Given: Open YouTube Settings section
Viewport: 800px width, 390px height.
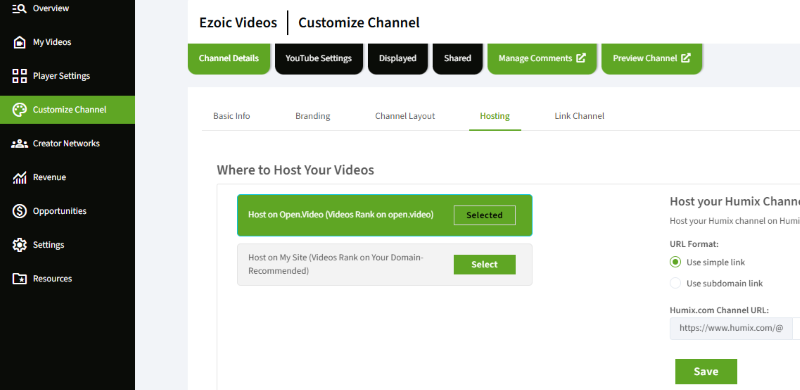Looking at the screenshot, I should 319,58.
